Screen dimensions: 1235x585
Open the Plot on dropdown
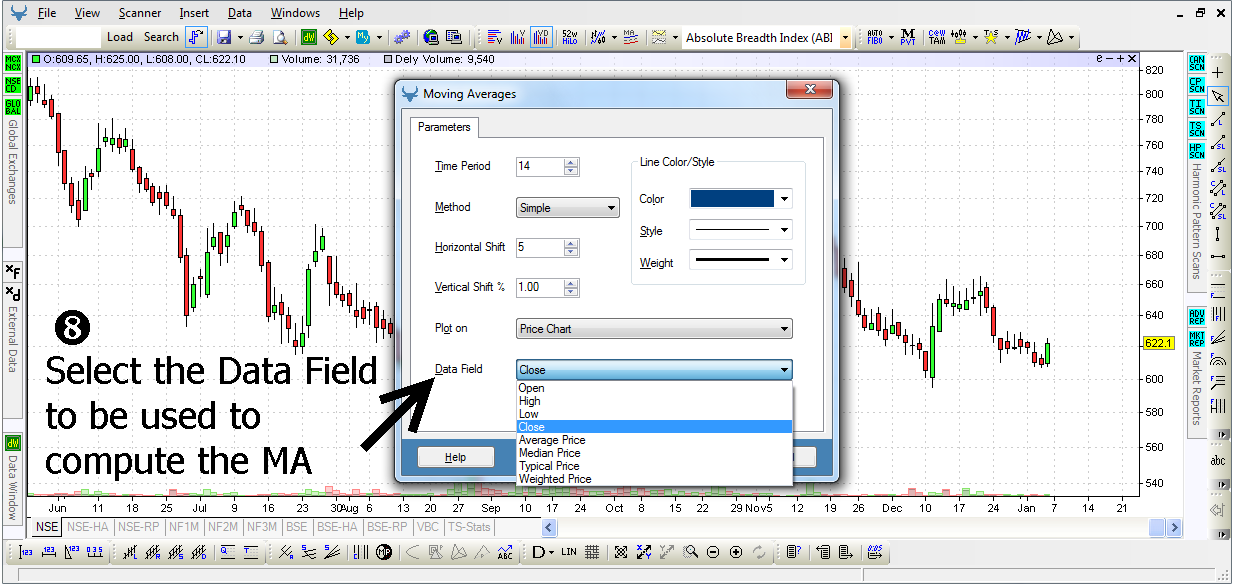654,328
